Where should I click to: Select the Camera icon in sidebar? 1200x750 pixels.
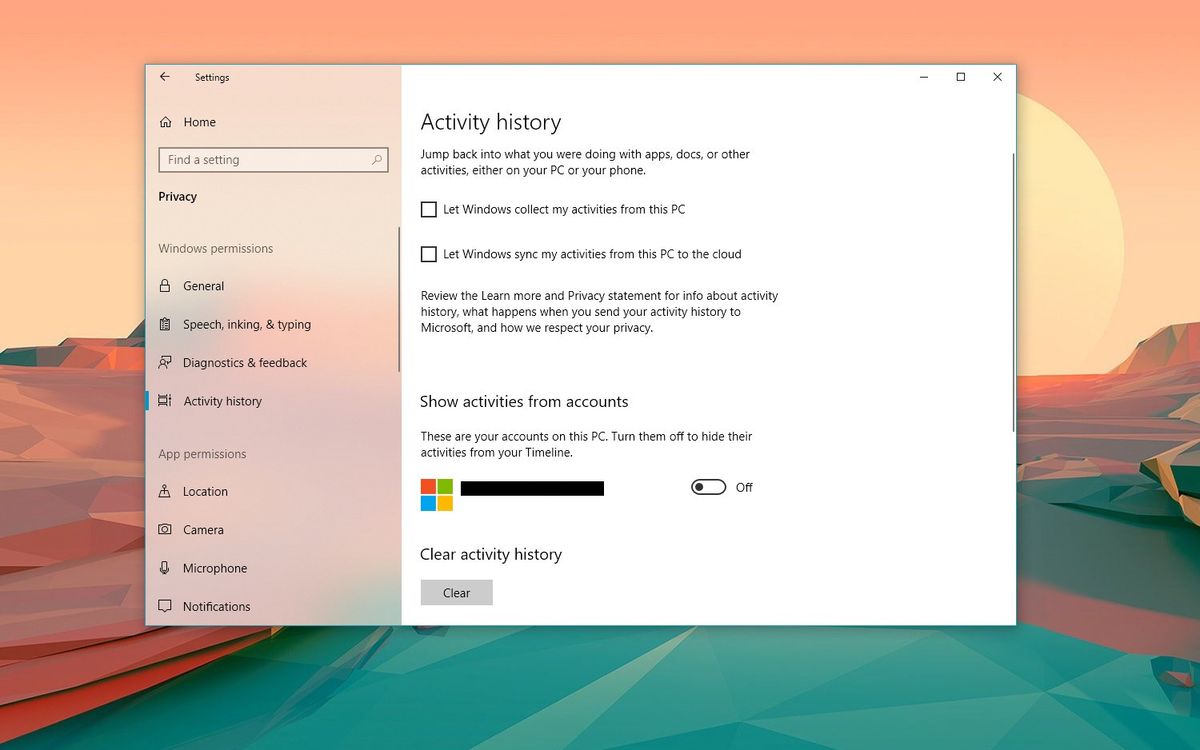[166, 529]
